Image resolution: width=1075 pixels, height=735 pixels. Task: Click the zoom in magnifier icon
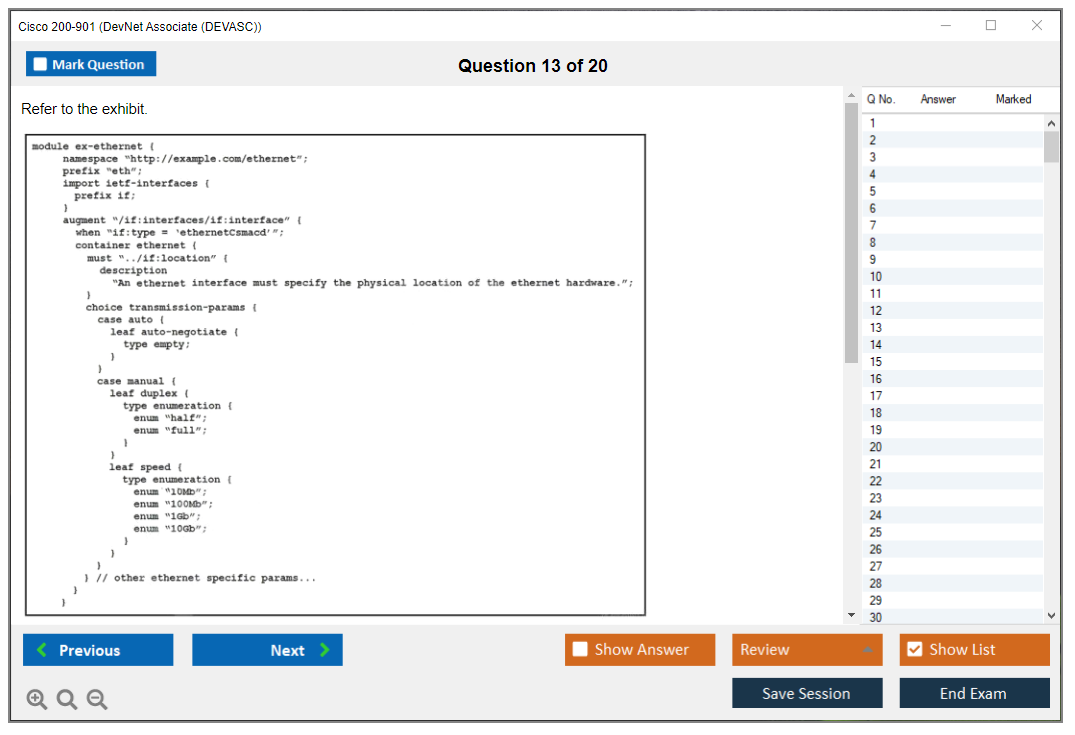pos(37,700)
